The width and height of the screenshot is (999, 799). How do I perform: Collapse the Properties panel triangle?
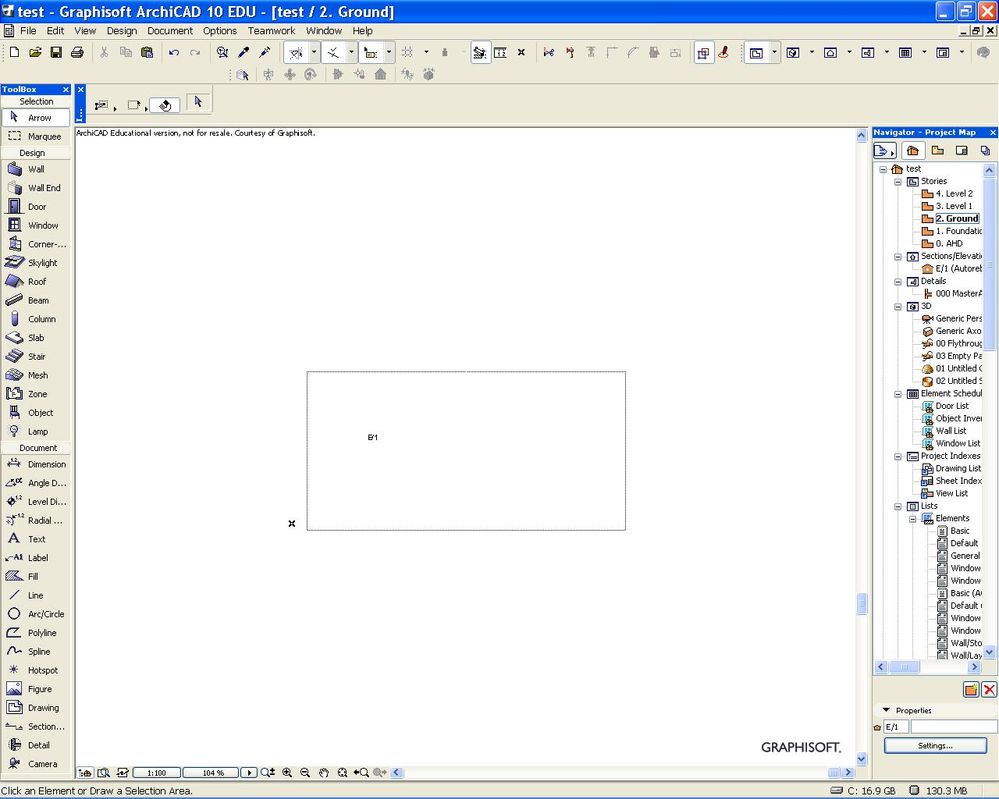(886, 711)
